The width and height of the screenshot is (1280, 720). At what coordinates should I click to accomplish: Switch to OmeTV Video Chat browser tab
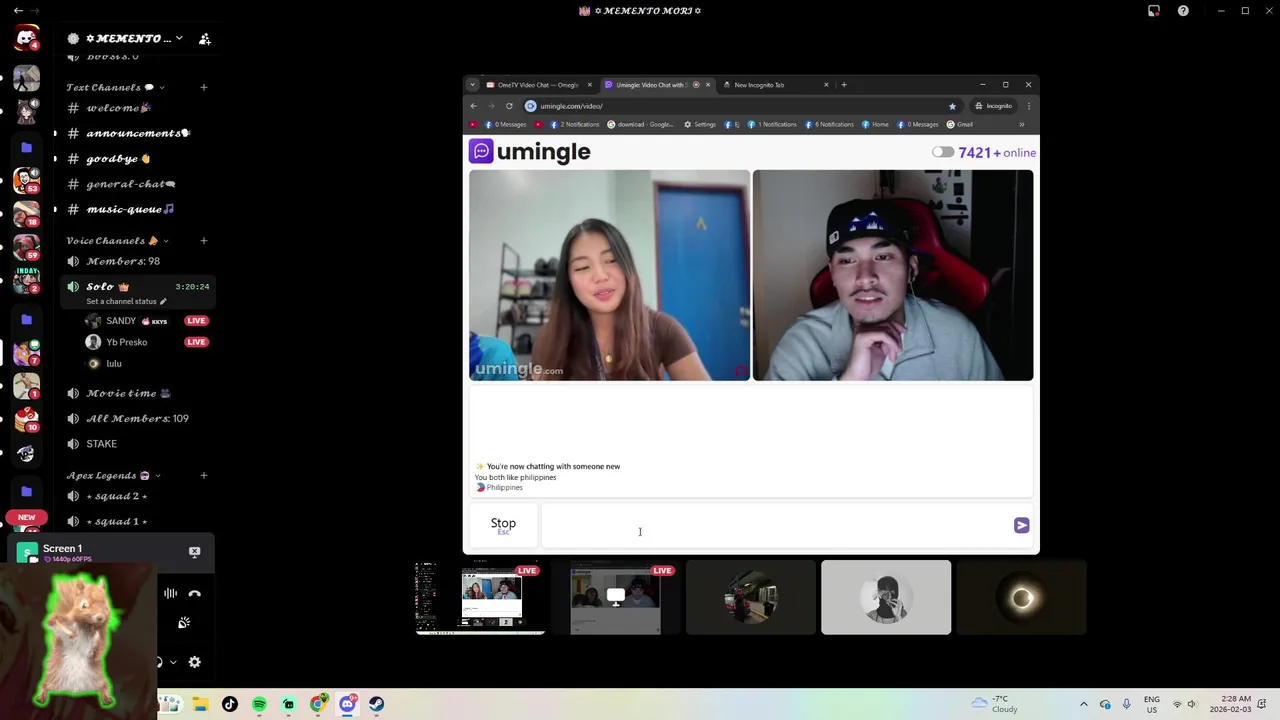pos(538,85)
